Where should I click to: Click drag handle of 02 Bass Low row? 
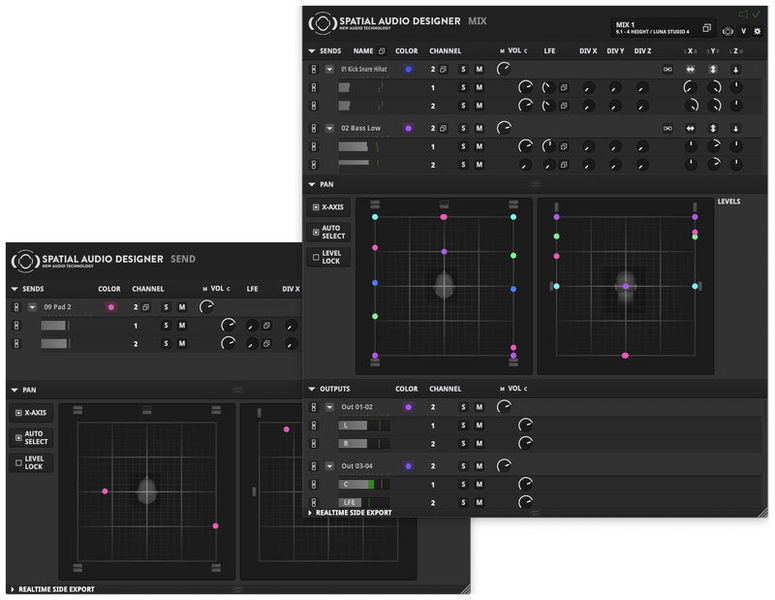313,129
